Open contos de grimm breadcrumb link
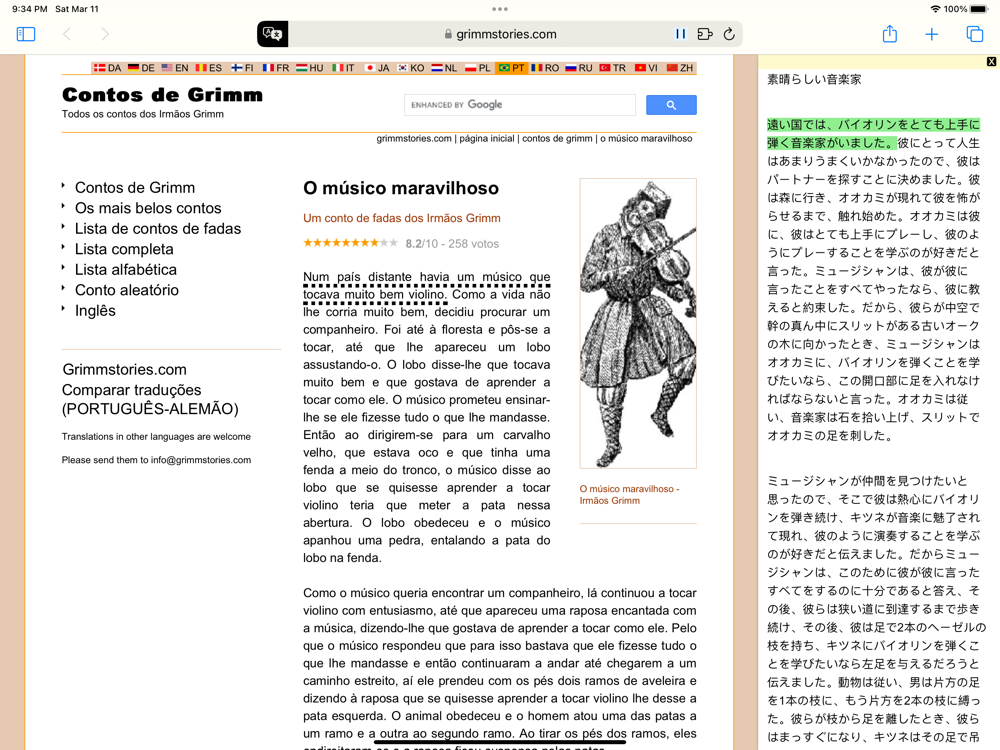 [x=557, y=138]
